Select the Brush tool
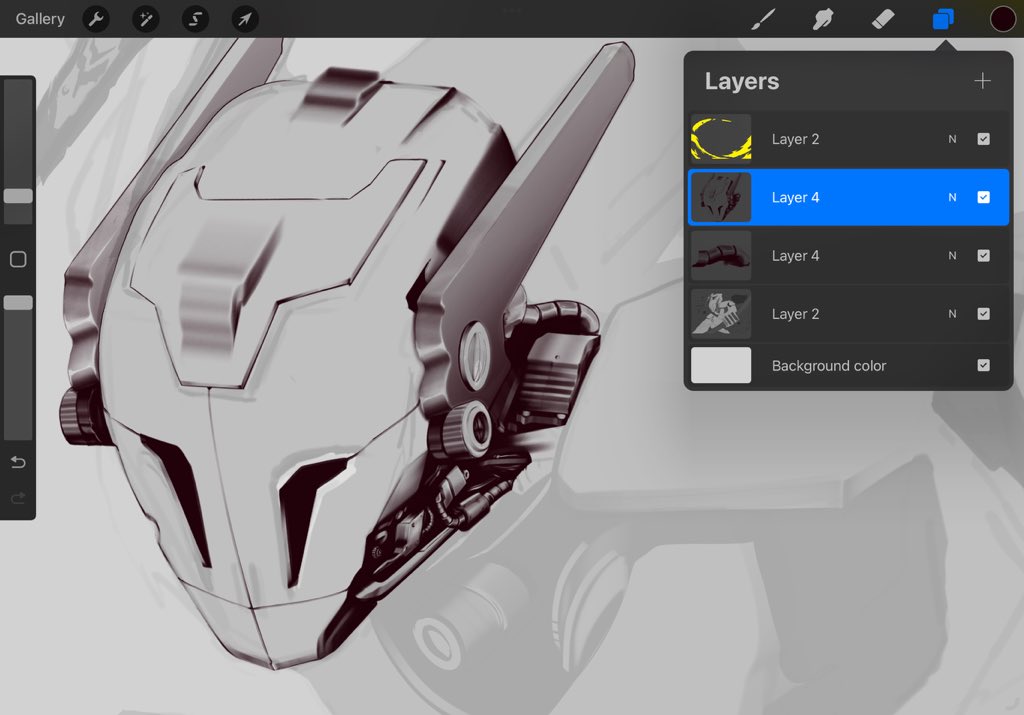 pos(763,19)
